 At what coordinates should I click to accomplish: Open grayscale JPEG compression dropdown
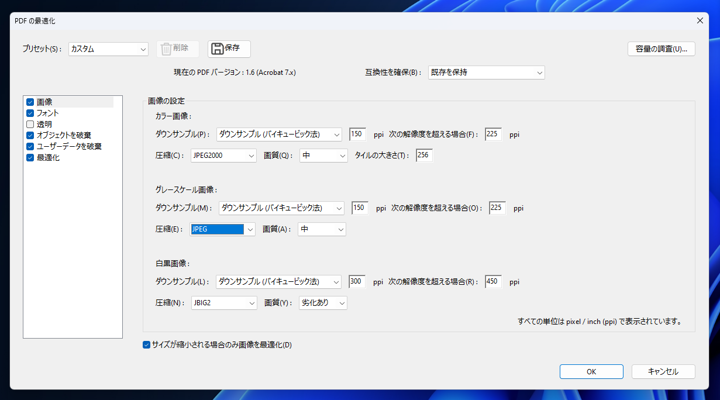(223, 229)
